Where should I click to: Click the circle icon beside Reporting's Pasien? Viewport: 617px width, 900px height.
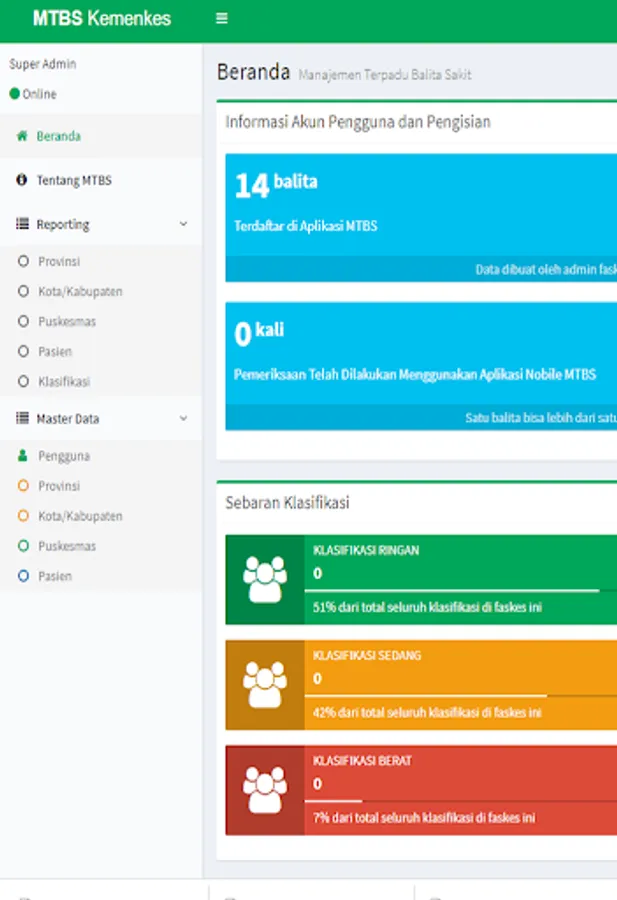click(x=23, y=351)
